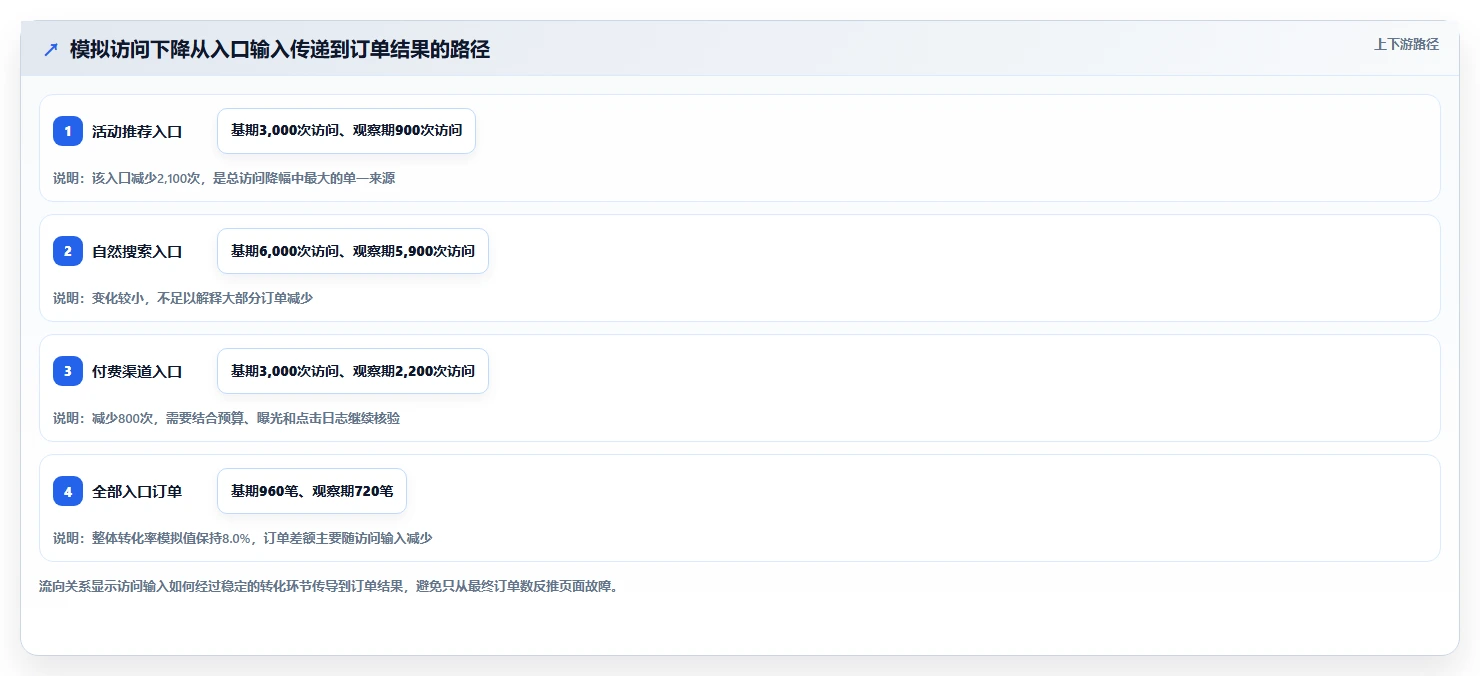Select step badge 4 for 全部入口订单
Viewport: 1480px width, 676px height.
pos(68,491)
